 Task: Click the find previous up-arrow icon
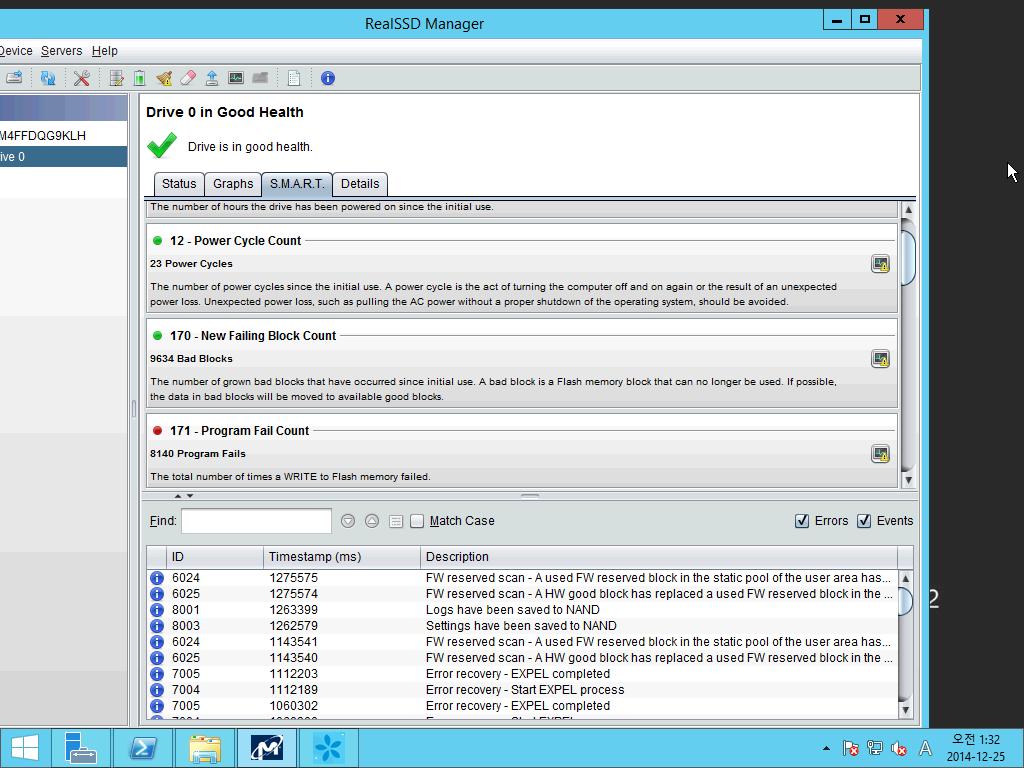click(x=372, y=521)
